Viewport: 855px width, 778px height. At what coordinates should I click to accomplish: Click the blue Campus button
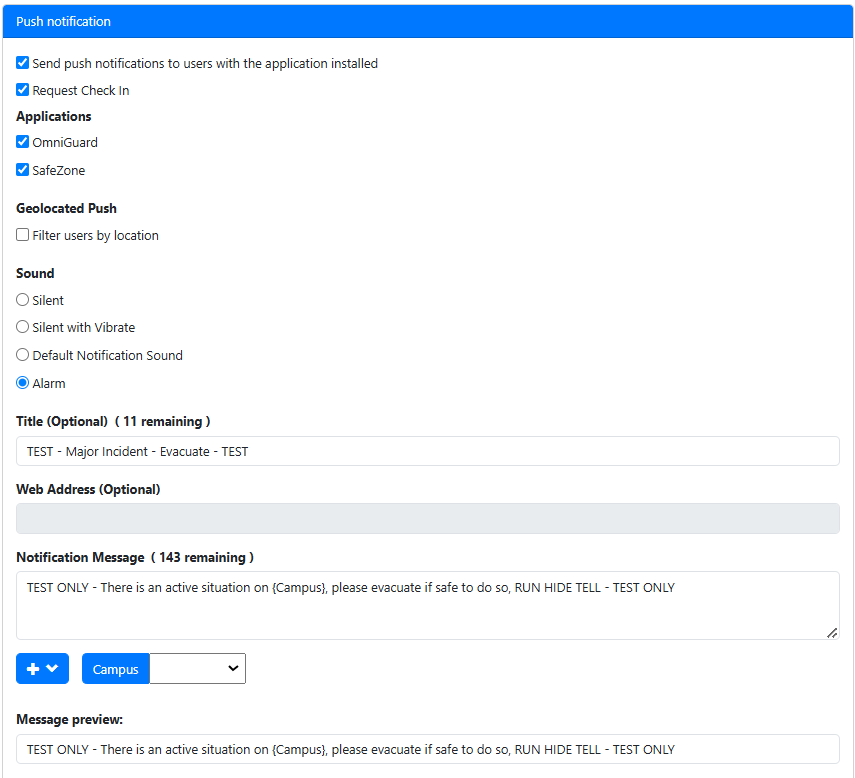point(116,669)
